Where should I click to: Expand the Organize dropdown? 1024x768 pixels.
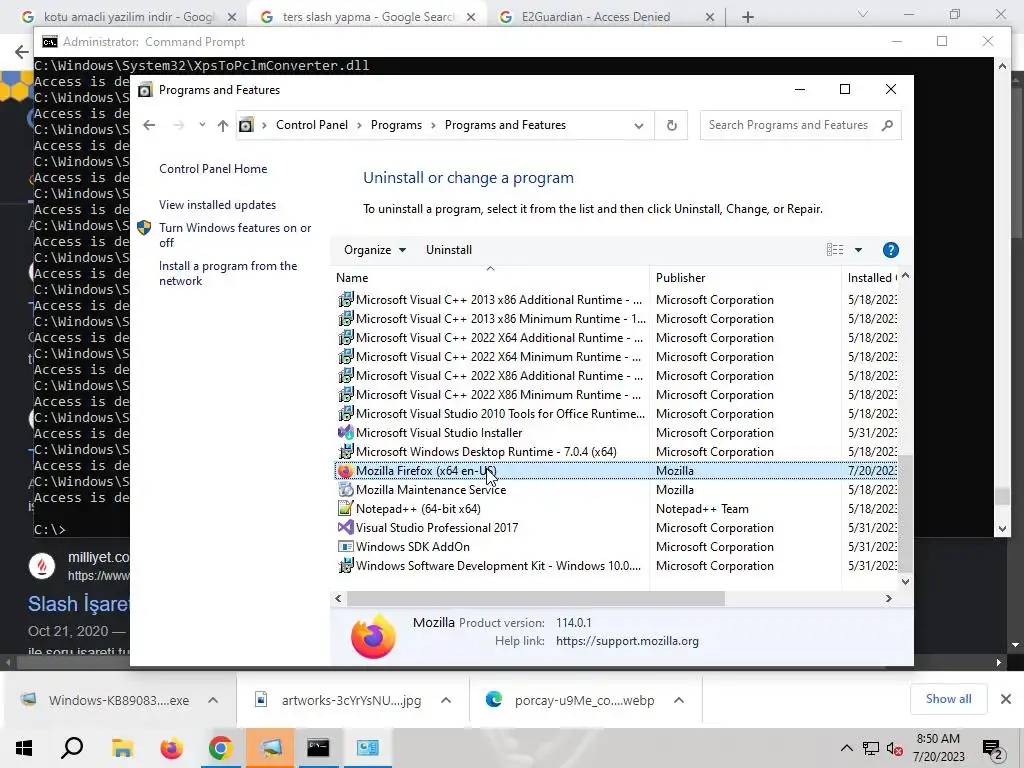(375, 250)
